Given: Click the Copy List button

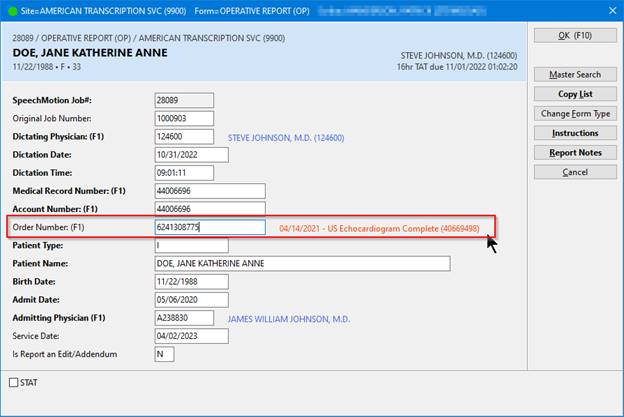Looking at the screenshot, I should 574,94.
